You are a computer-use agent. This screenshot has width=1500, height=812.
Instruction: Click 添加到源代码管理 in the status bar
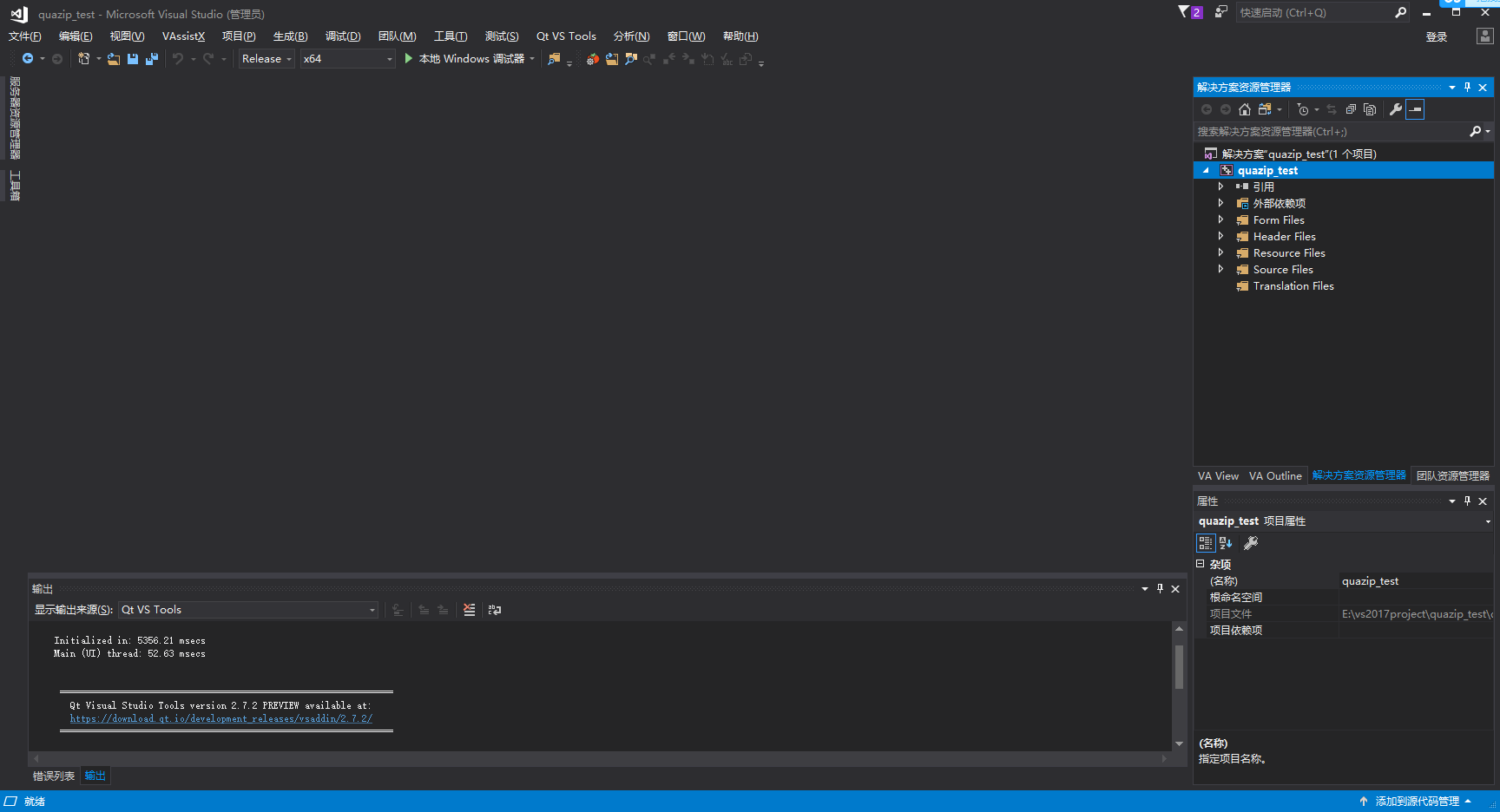click(x=1416, y=802)
